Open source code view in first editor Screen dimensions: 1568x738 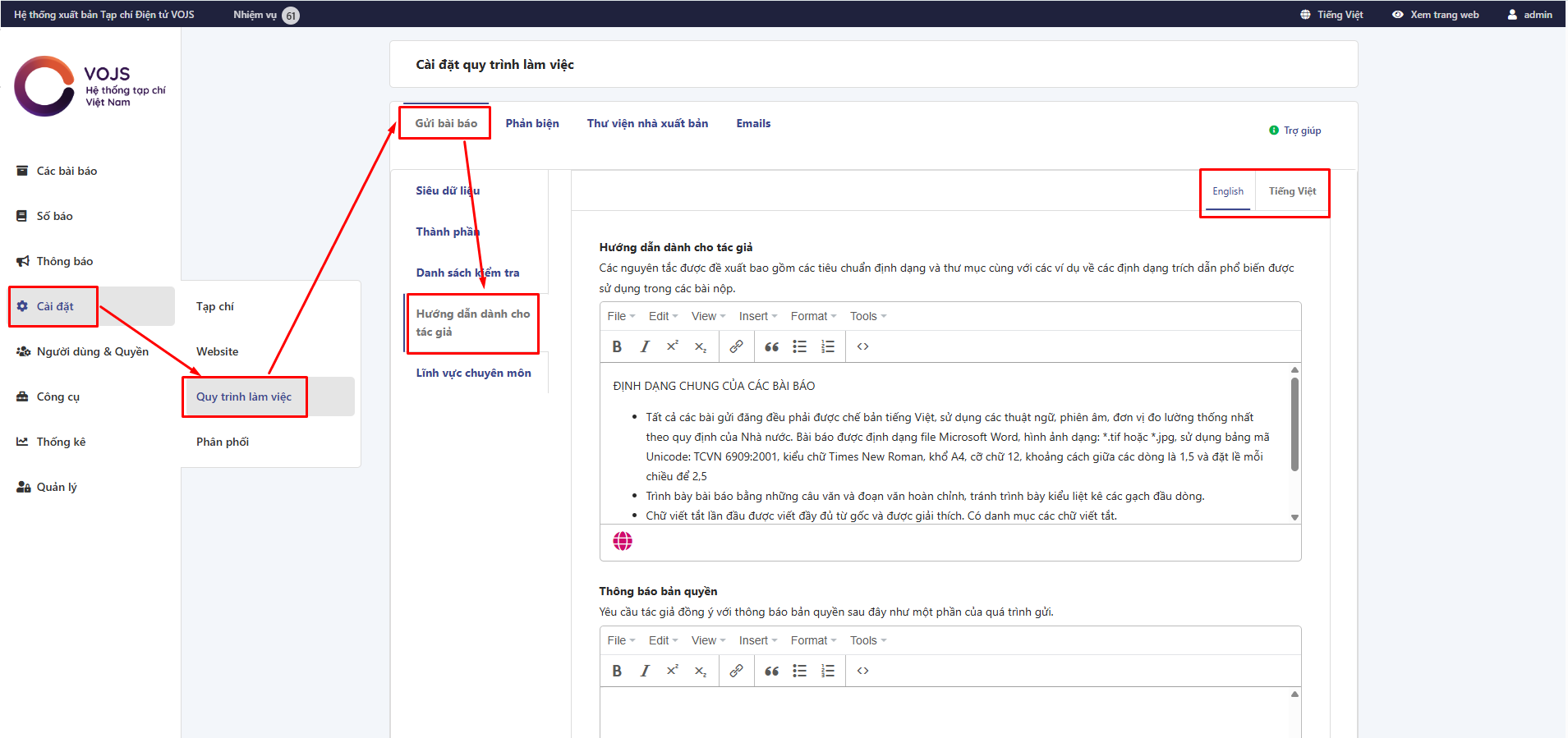pos(862,346)
